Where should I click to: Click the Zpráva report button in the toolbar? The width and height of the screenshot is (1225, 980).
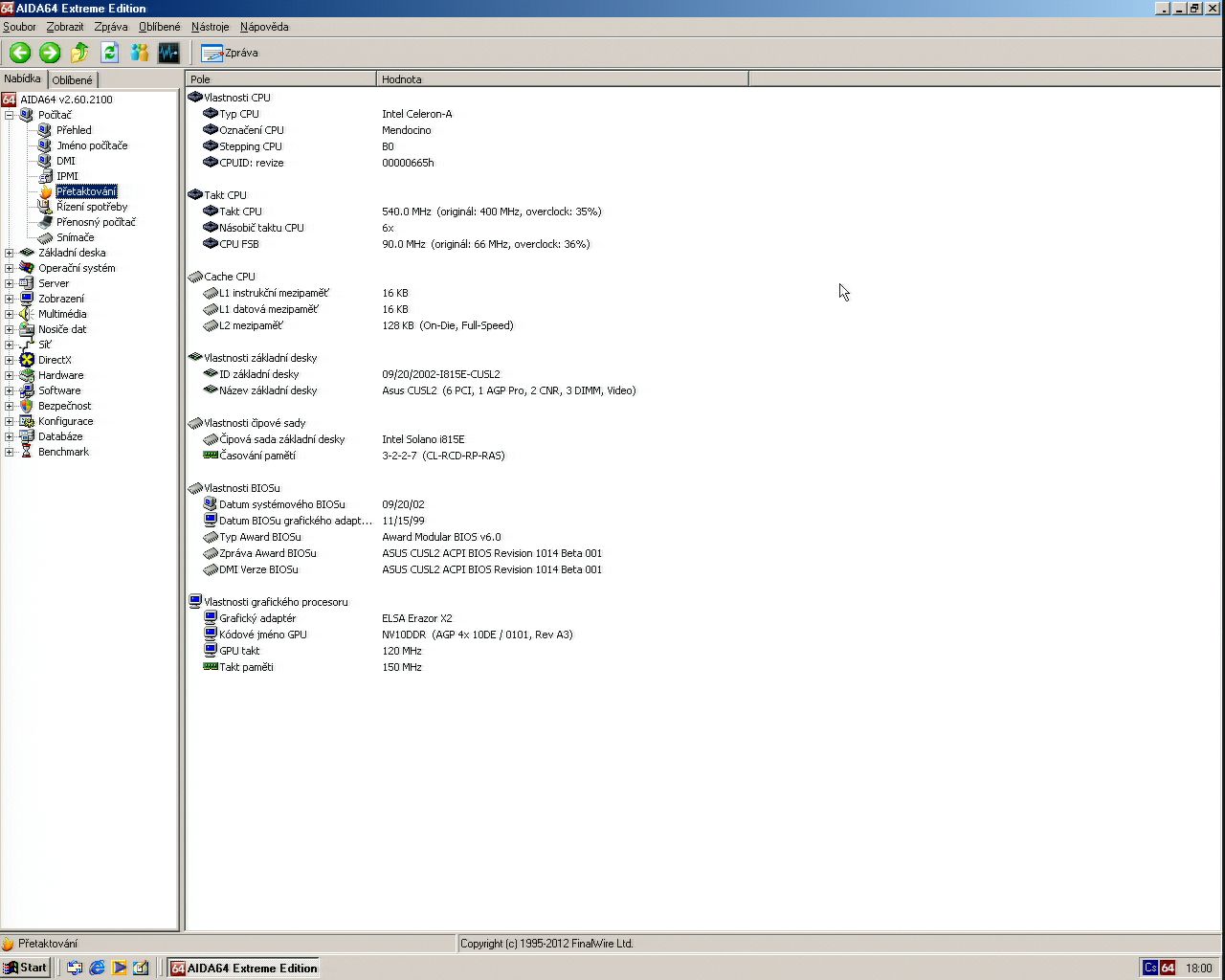click(x=230, y=53)
